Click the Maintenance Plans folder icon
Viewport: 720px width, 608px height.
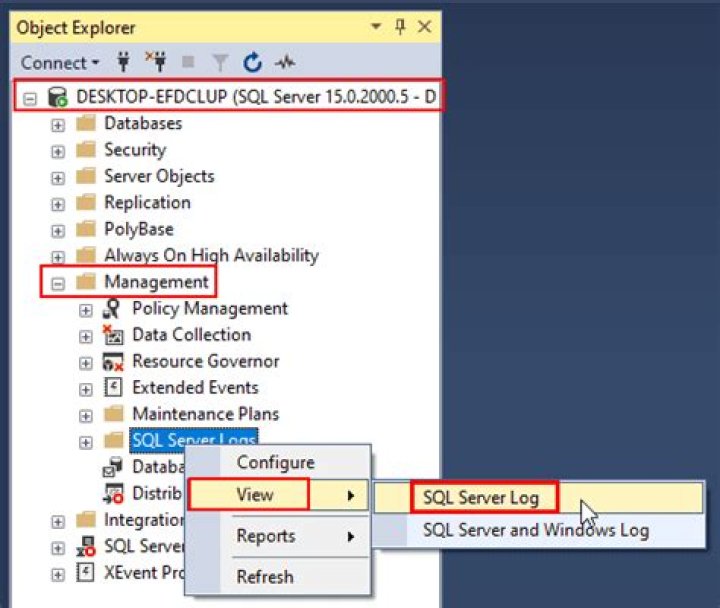click(113, 414)
